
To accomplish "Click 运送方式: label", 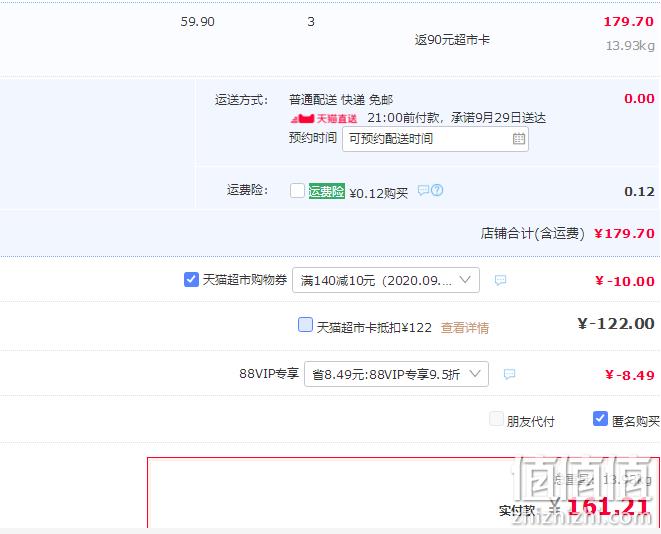I will click(241, 100).
